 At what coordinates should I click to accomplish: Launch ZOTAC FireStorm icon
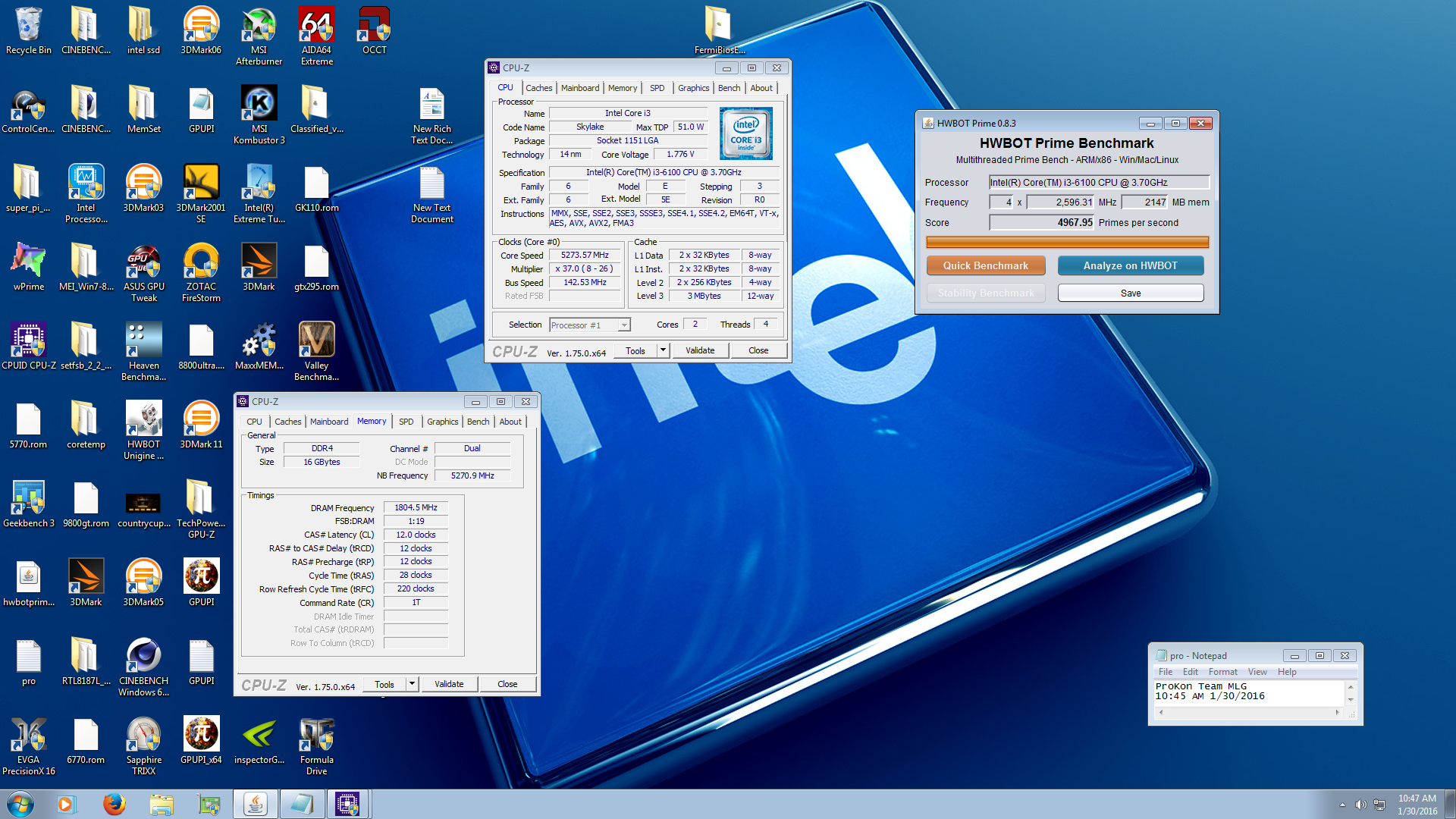[201, 273]
